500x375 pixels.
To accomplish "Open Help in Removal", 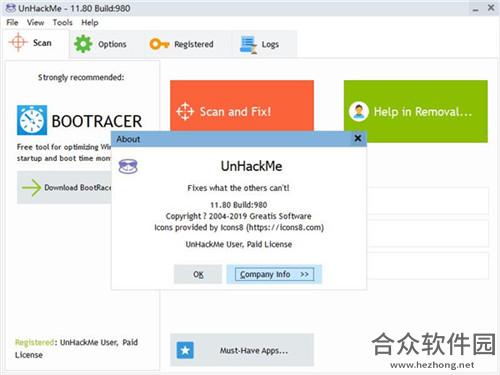I will [416, 111].
